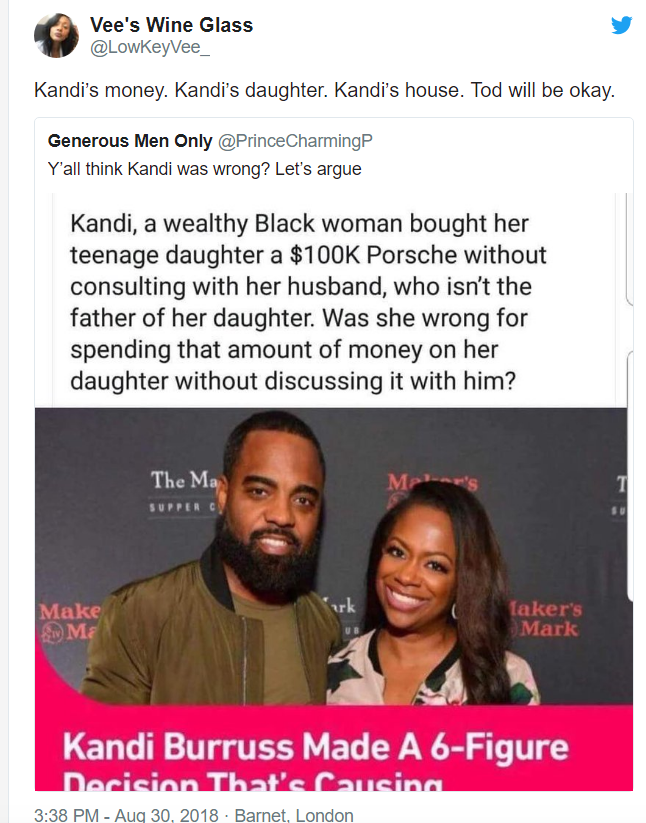Click the Maker's Mark logo right of the woman

(x=546, y=619)
